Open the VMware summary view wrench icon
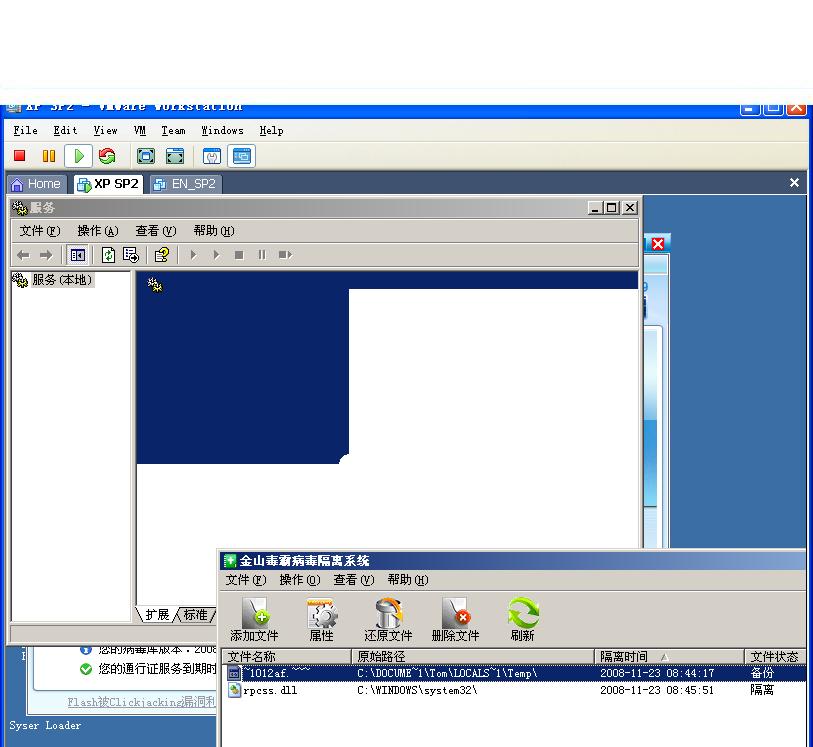Screen dimensions: 813x747 pyautogui.click(x=212, y=156)
